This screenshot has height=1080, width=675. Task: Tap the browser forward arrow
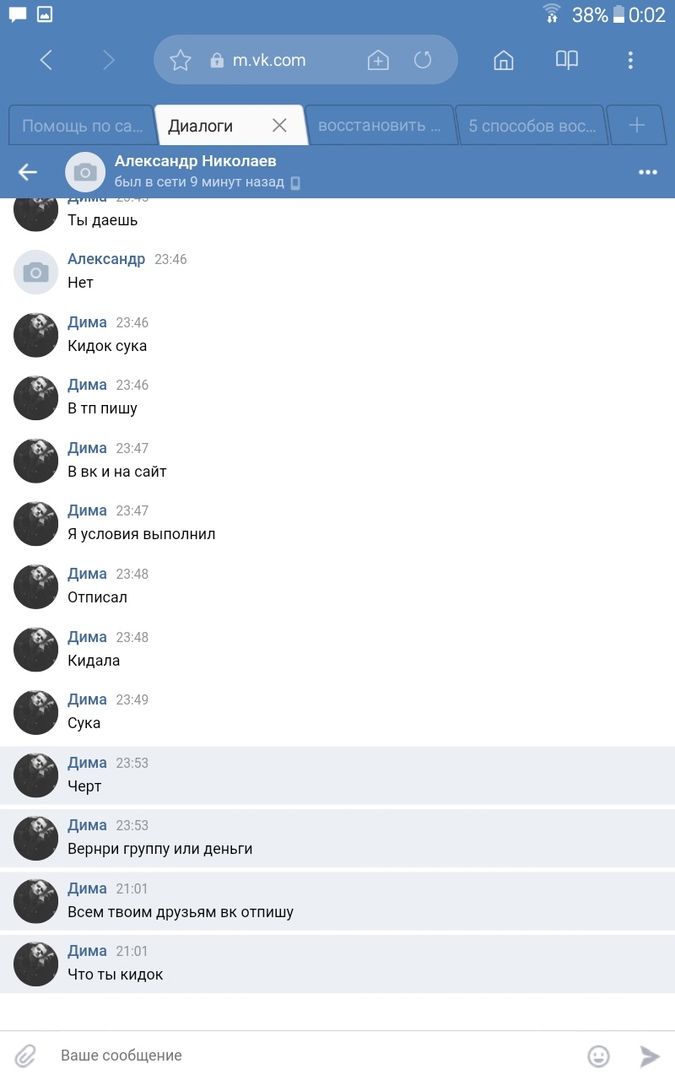pyautogui.click(x=108, y=61)
